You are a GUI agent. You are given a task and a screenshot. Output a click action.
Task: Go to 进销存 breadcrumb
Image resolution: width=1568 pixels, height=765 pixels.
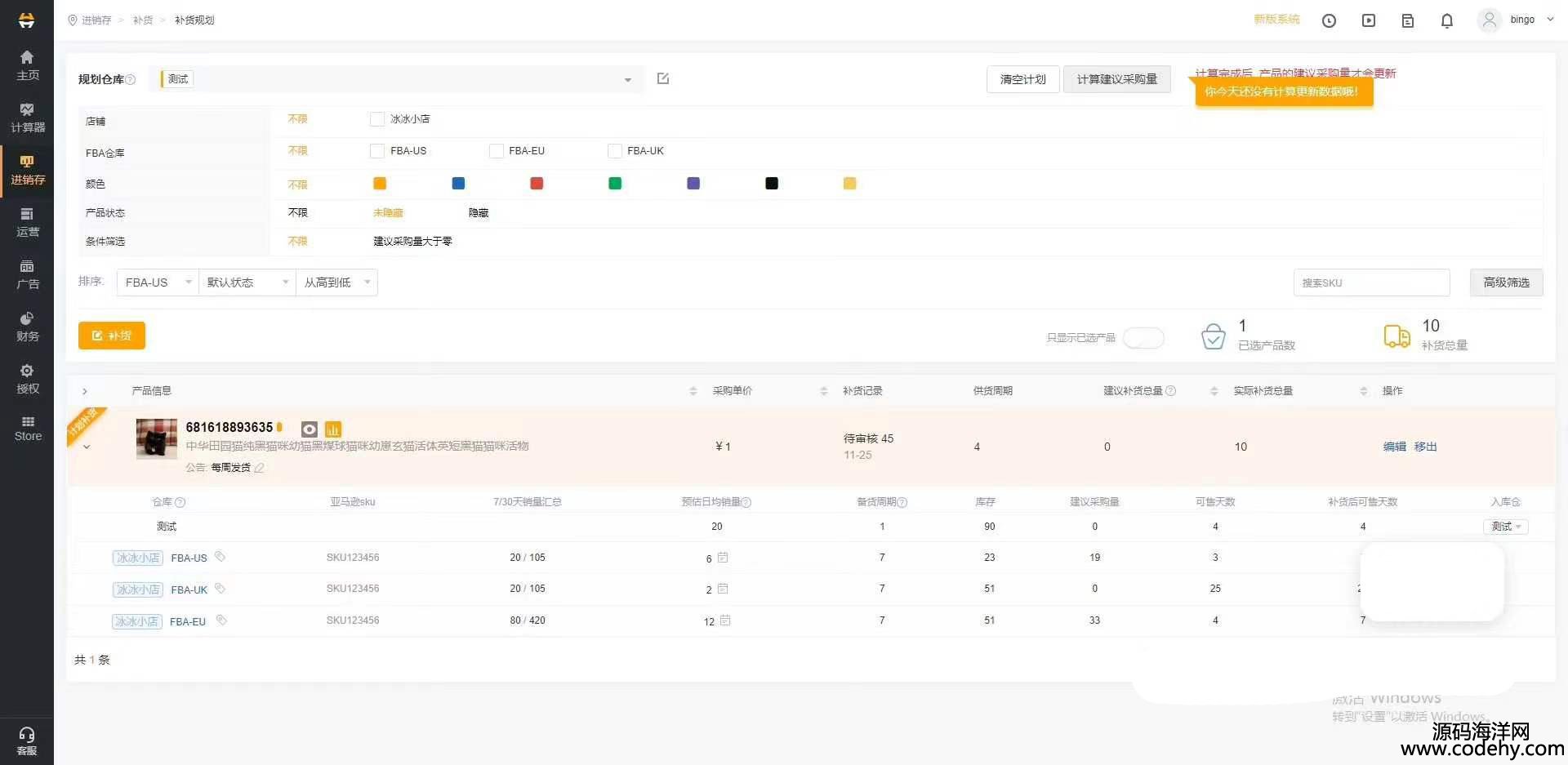pos(96,20)
